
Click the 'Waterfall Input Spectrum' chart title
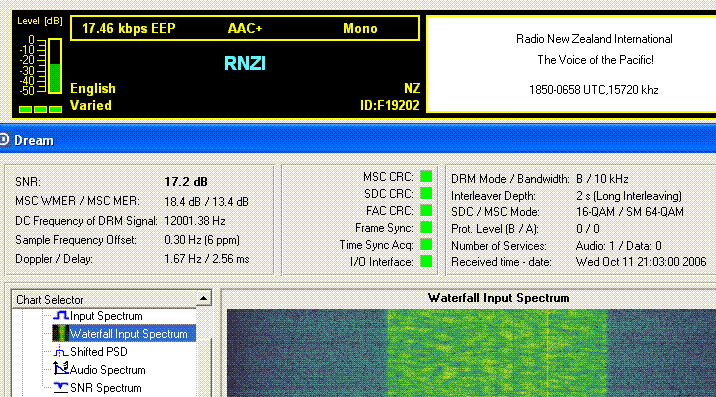click(499, 298)
